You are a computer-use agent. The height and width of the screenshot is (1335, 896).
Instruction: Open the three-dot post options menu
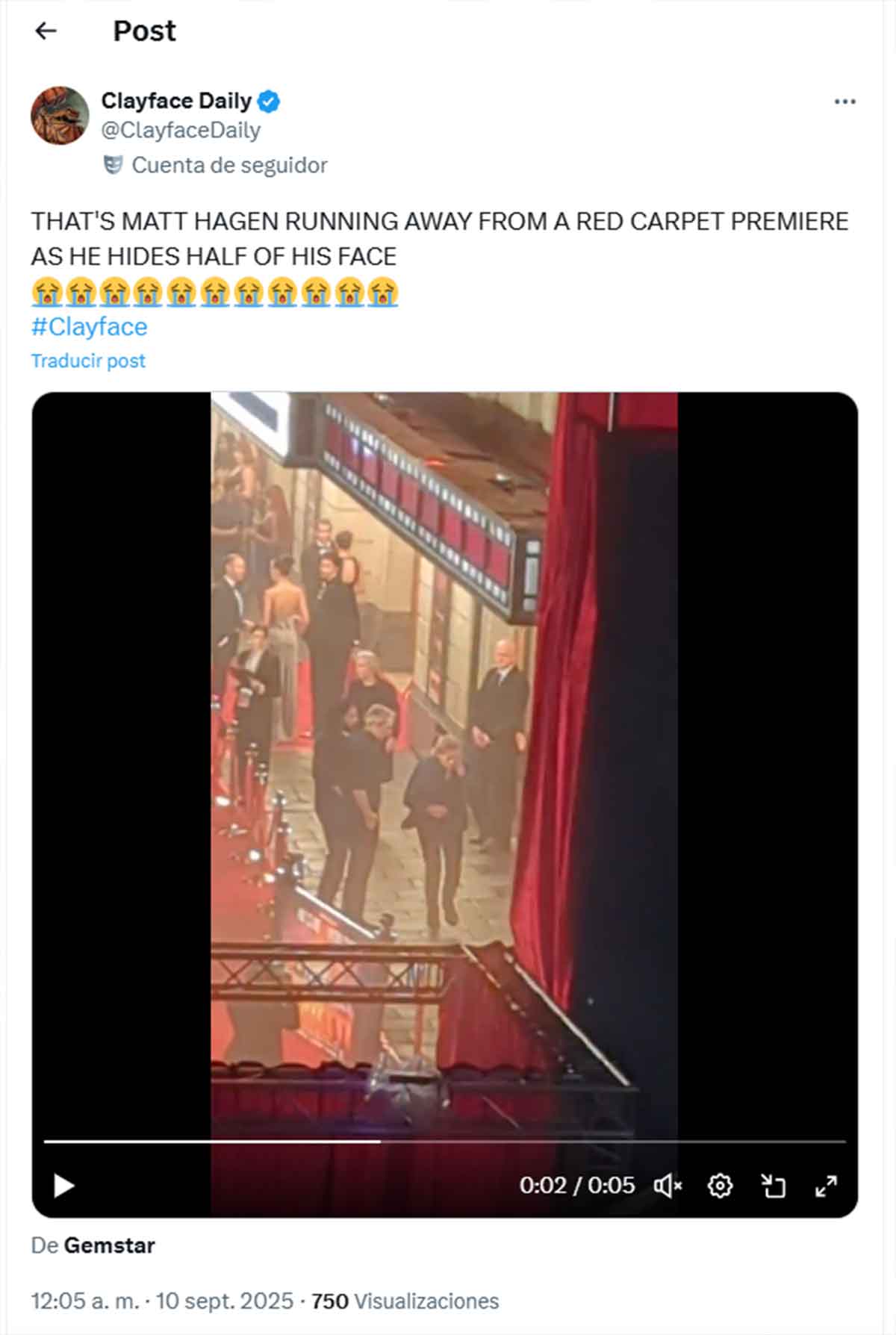(844, 102)
